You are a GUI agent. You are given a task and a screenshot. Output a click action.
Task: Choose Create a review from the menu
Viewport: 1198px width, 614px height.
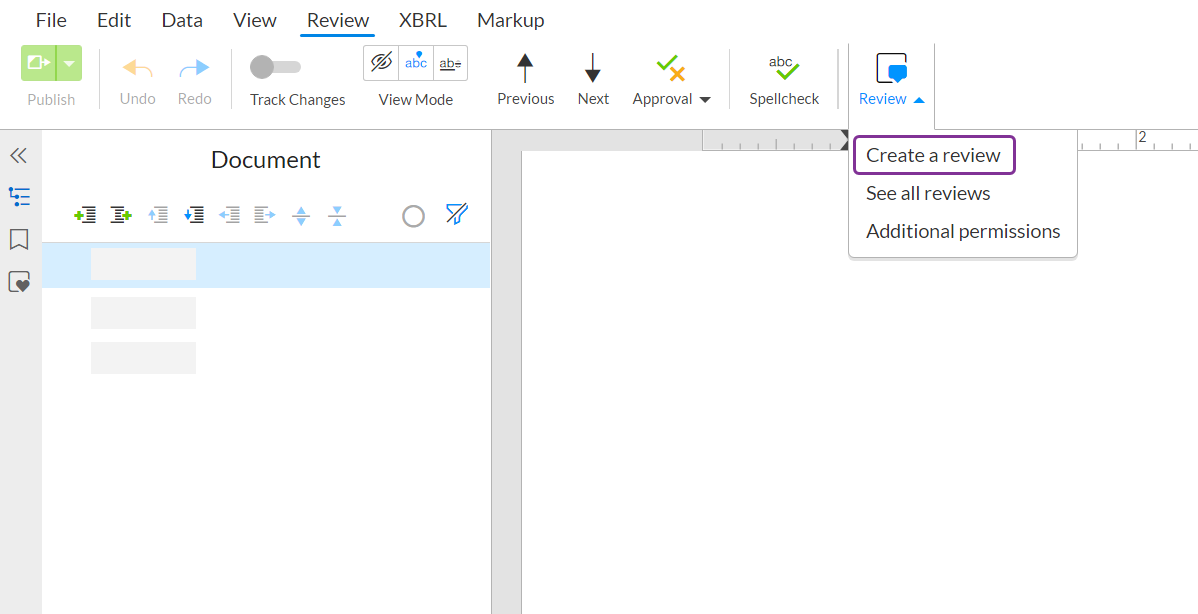click(x=932, y=155)
